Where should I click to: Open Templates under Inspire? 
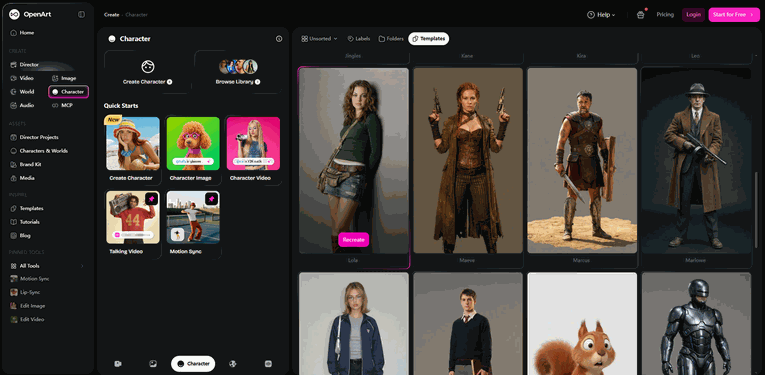point(27,208)
